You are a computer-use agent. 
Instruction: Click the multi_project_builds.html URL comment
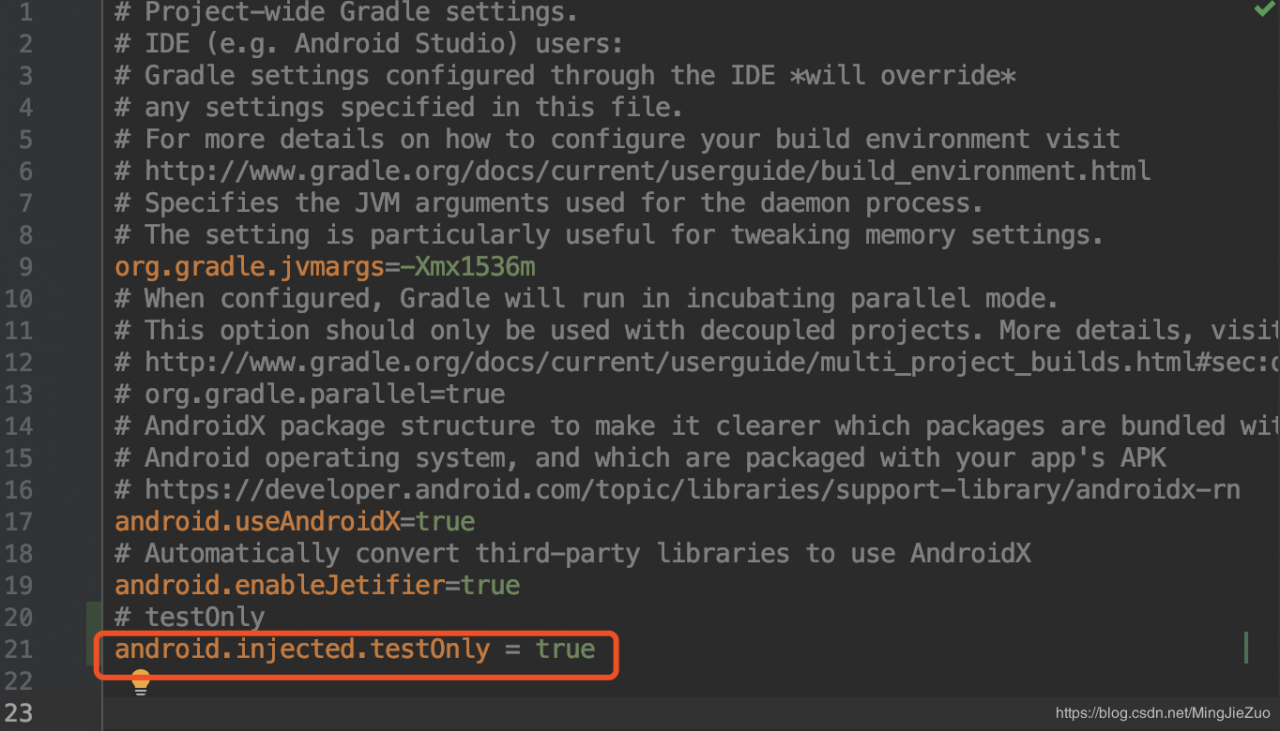(697, 362)
